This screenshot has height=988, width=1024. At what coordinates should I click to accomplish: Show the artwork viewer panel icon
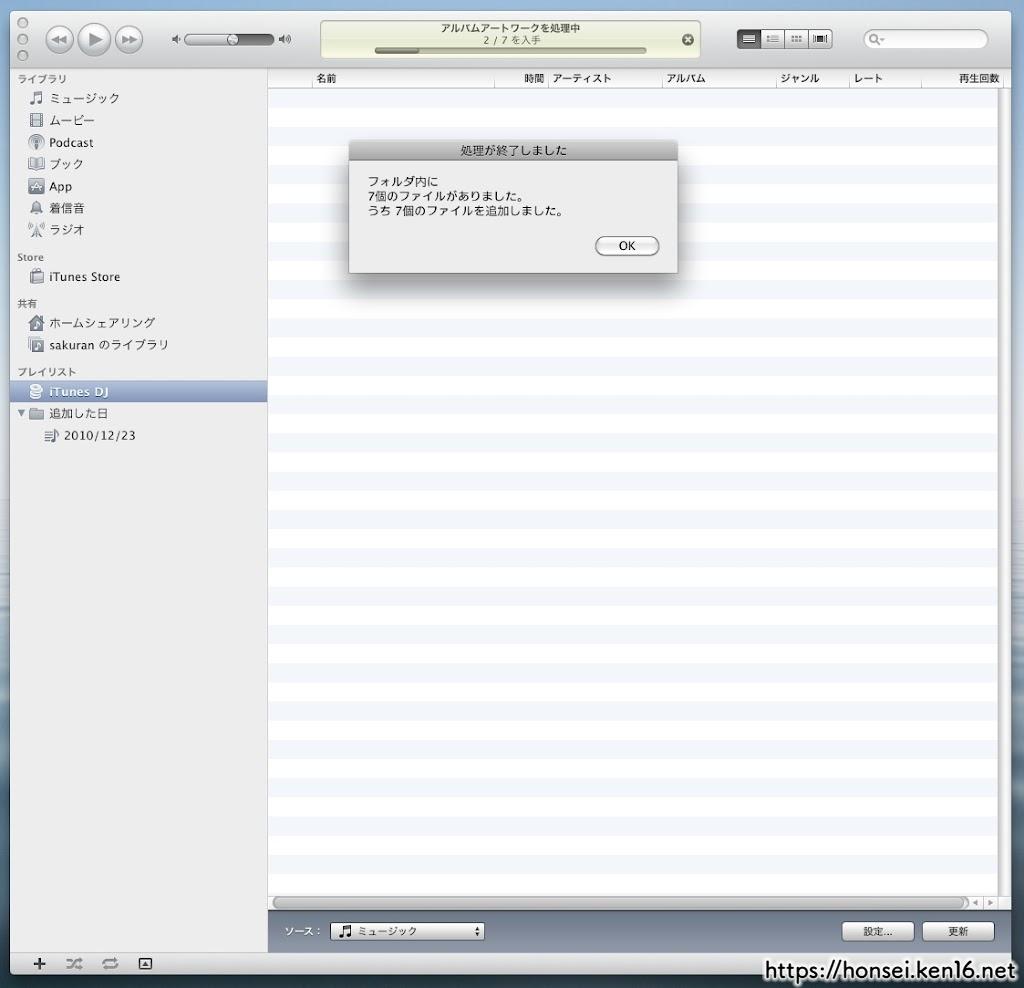pos(145,964)
